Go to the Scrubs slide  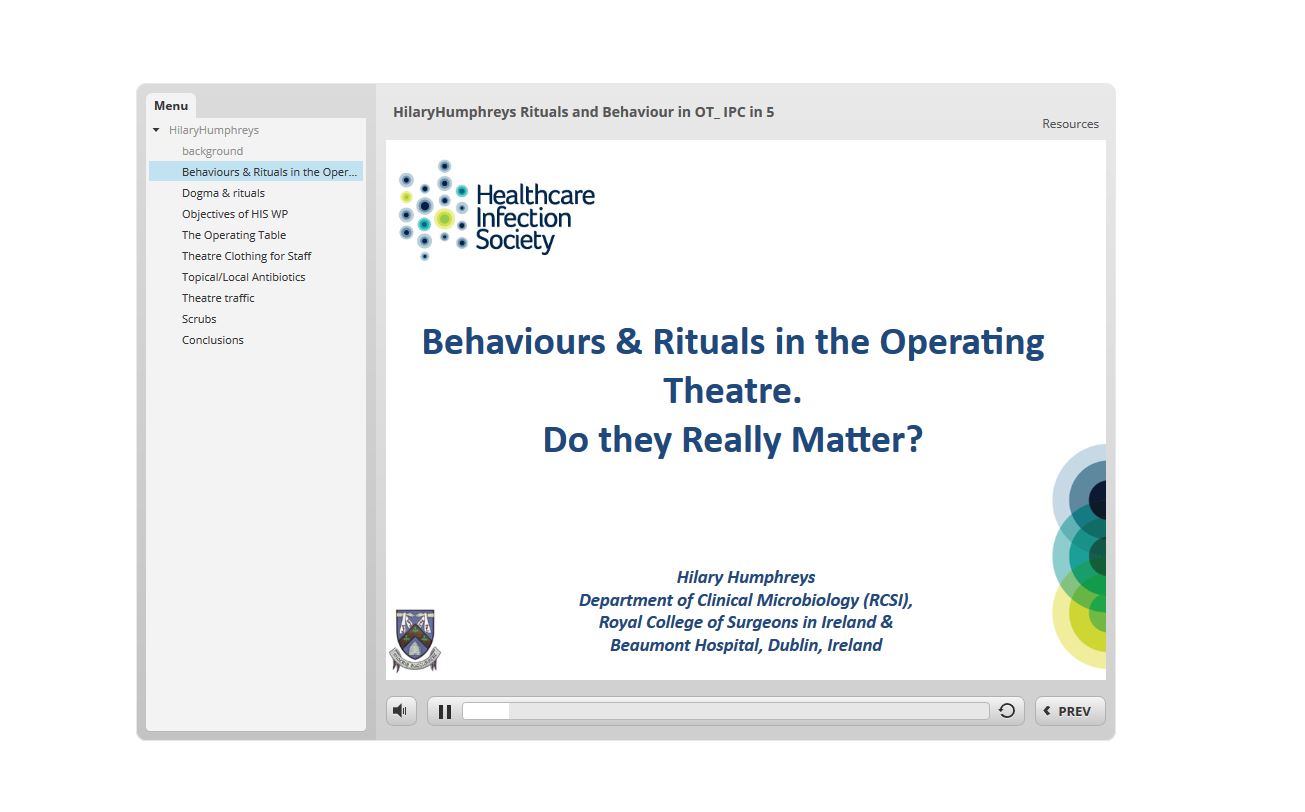click(199, 319)
